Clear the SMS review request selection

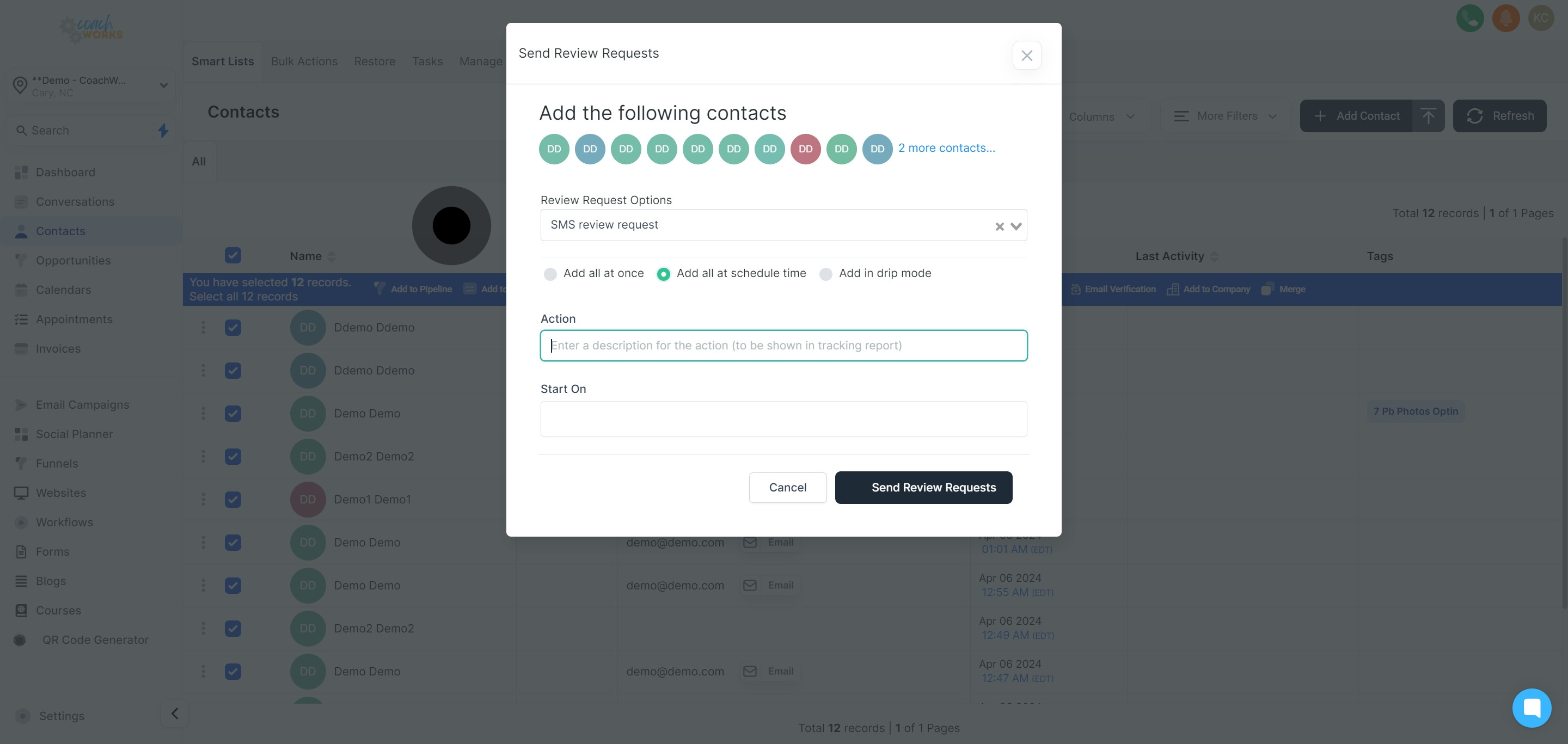(x=999, y=226)
